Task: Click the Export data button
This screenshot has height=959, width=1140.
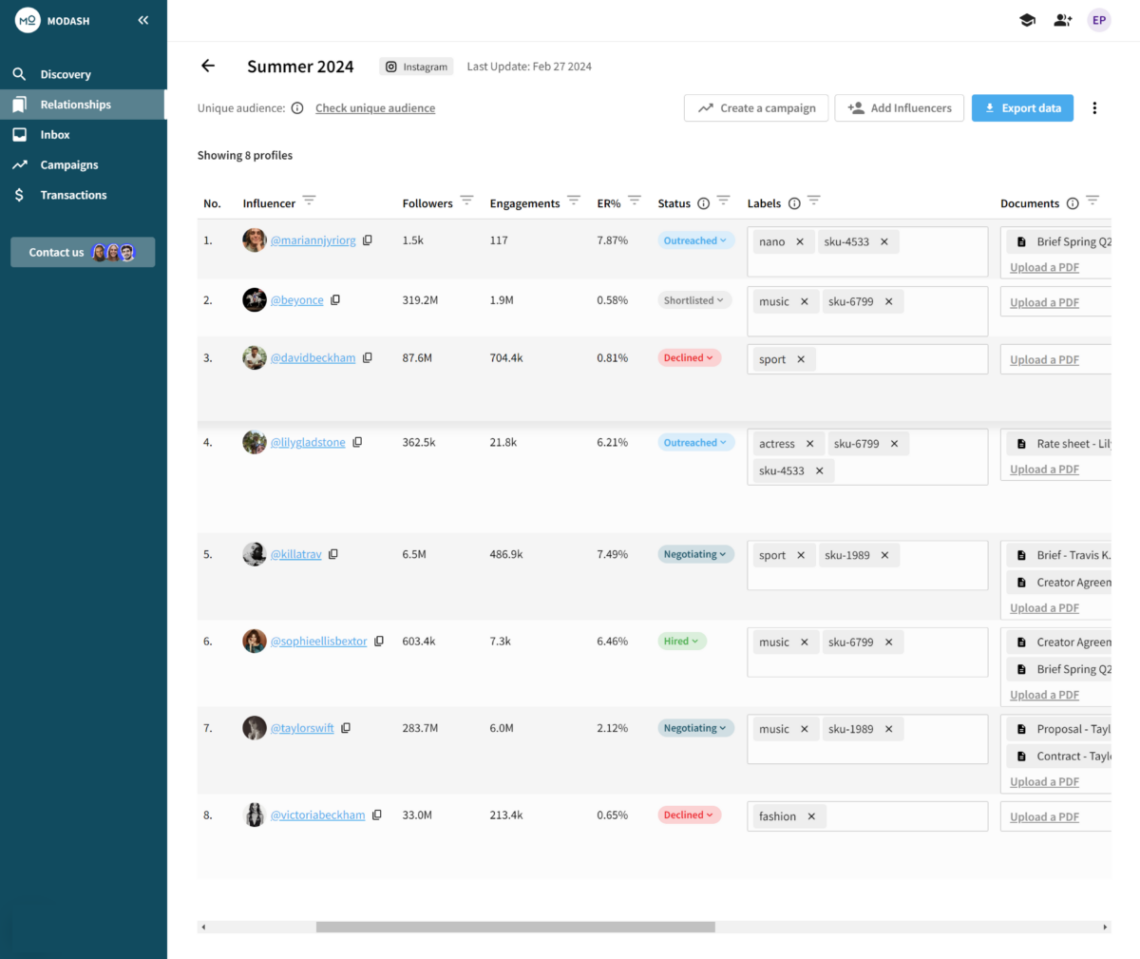Action: point(1022,108)
